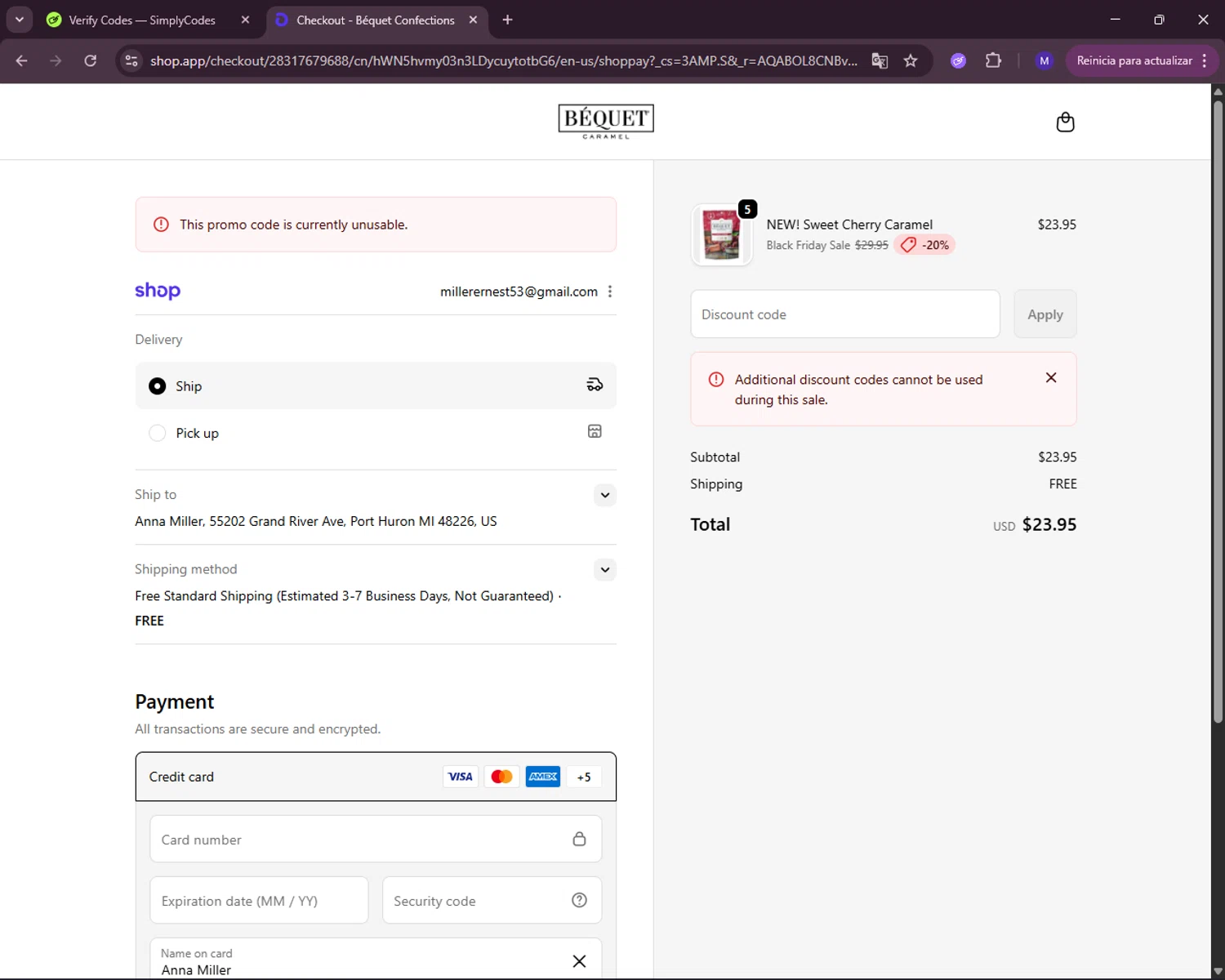This screenshot has width=1225, height=980.
Task: Click the browser translate page icon
Action: coord(880,60)
